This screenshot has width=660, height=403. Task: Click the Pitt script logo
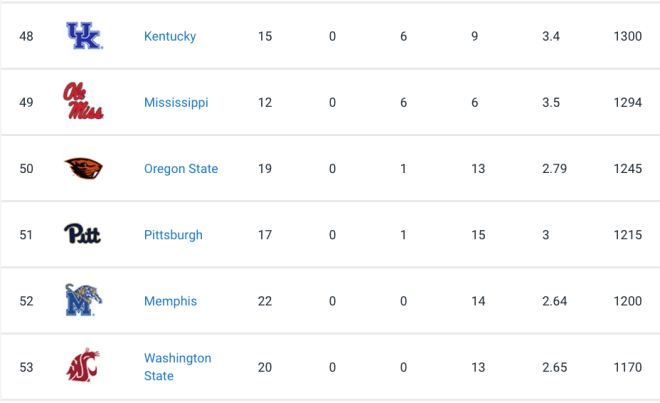click(82, 234)
